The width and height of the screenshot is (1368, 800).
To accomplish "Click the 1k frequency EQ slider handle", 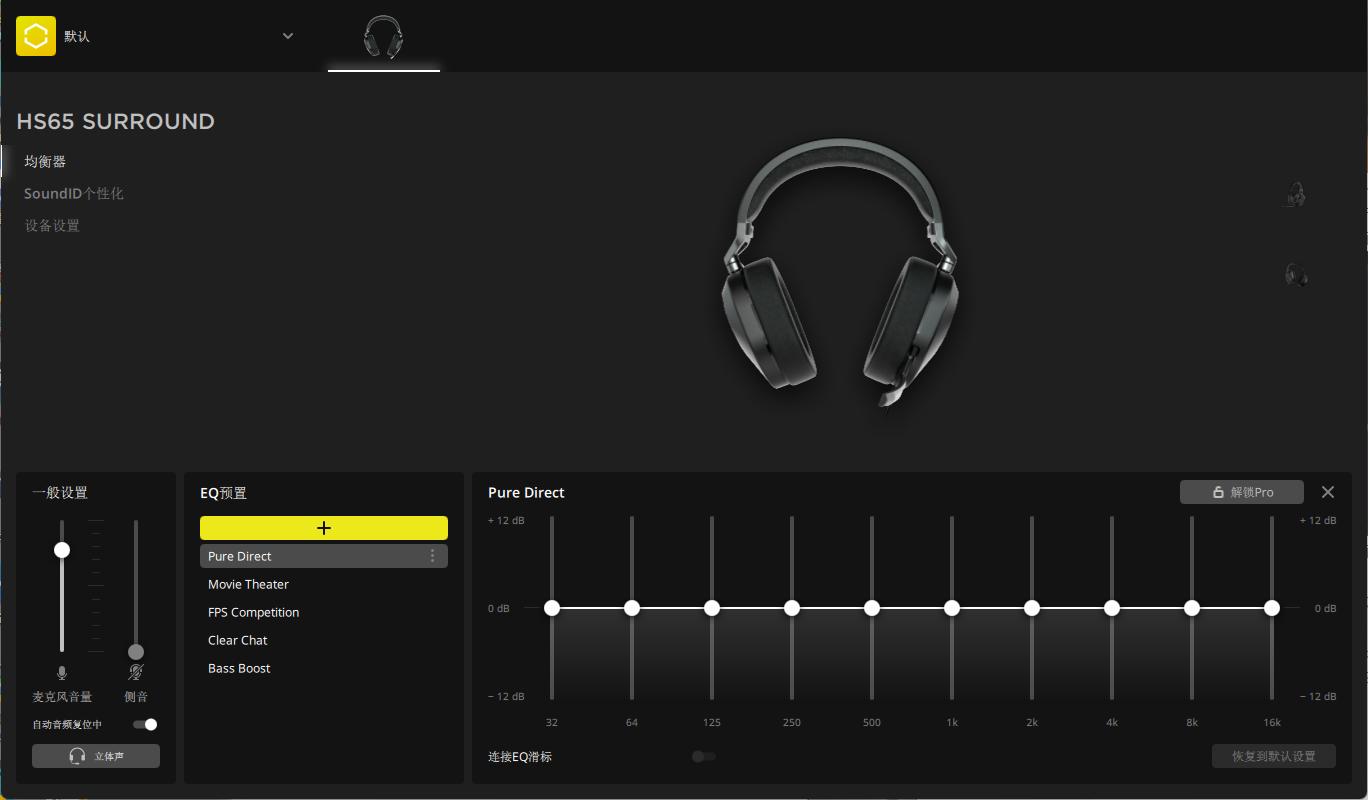I will tap(952, 608).
